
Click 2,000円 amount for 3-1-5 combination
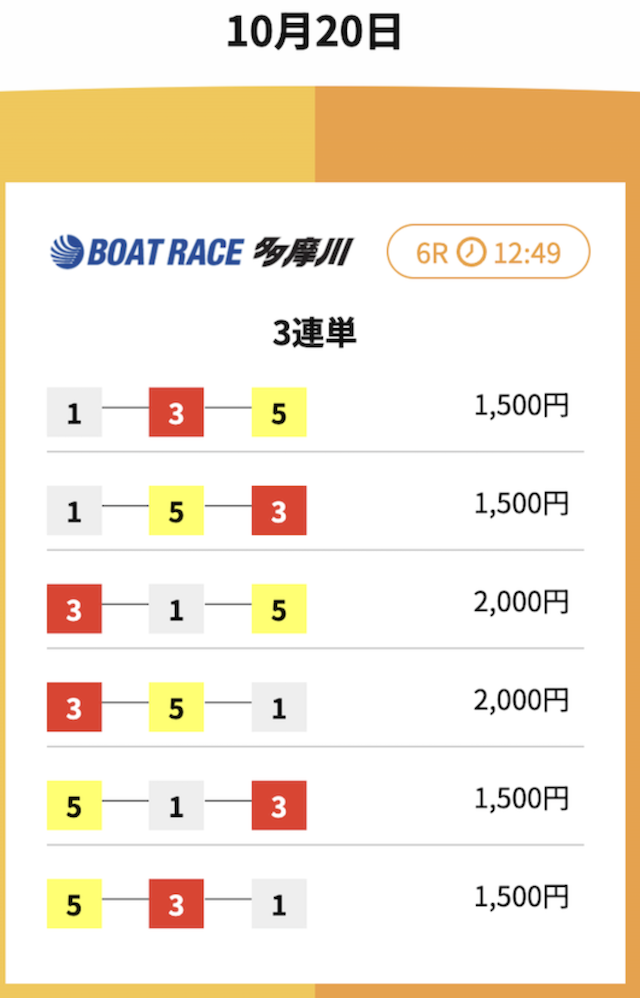521,602
